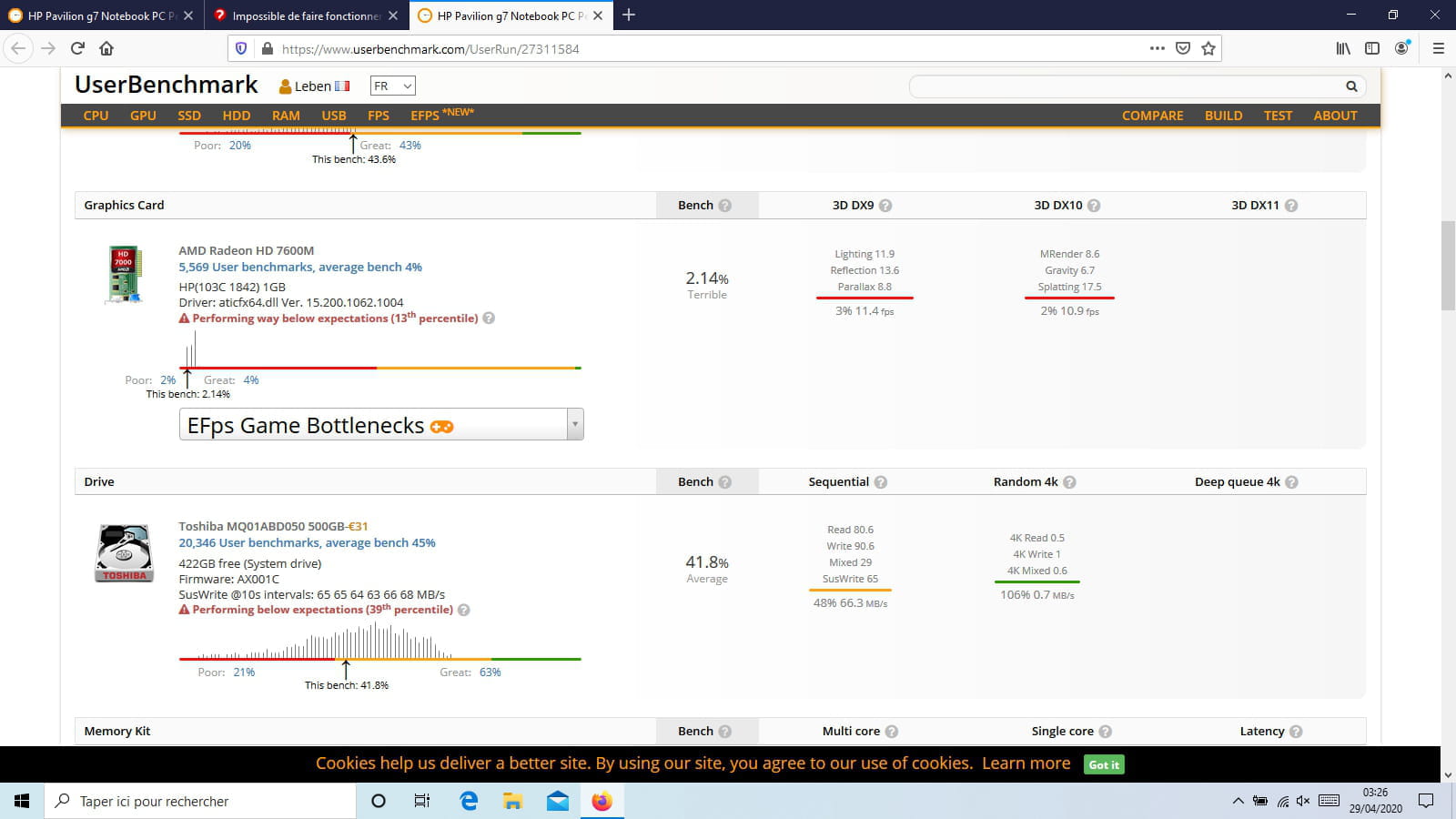Click the UserBenchmark search magnifier
1456x819 pixels.
(x=1351, y=86)
